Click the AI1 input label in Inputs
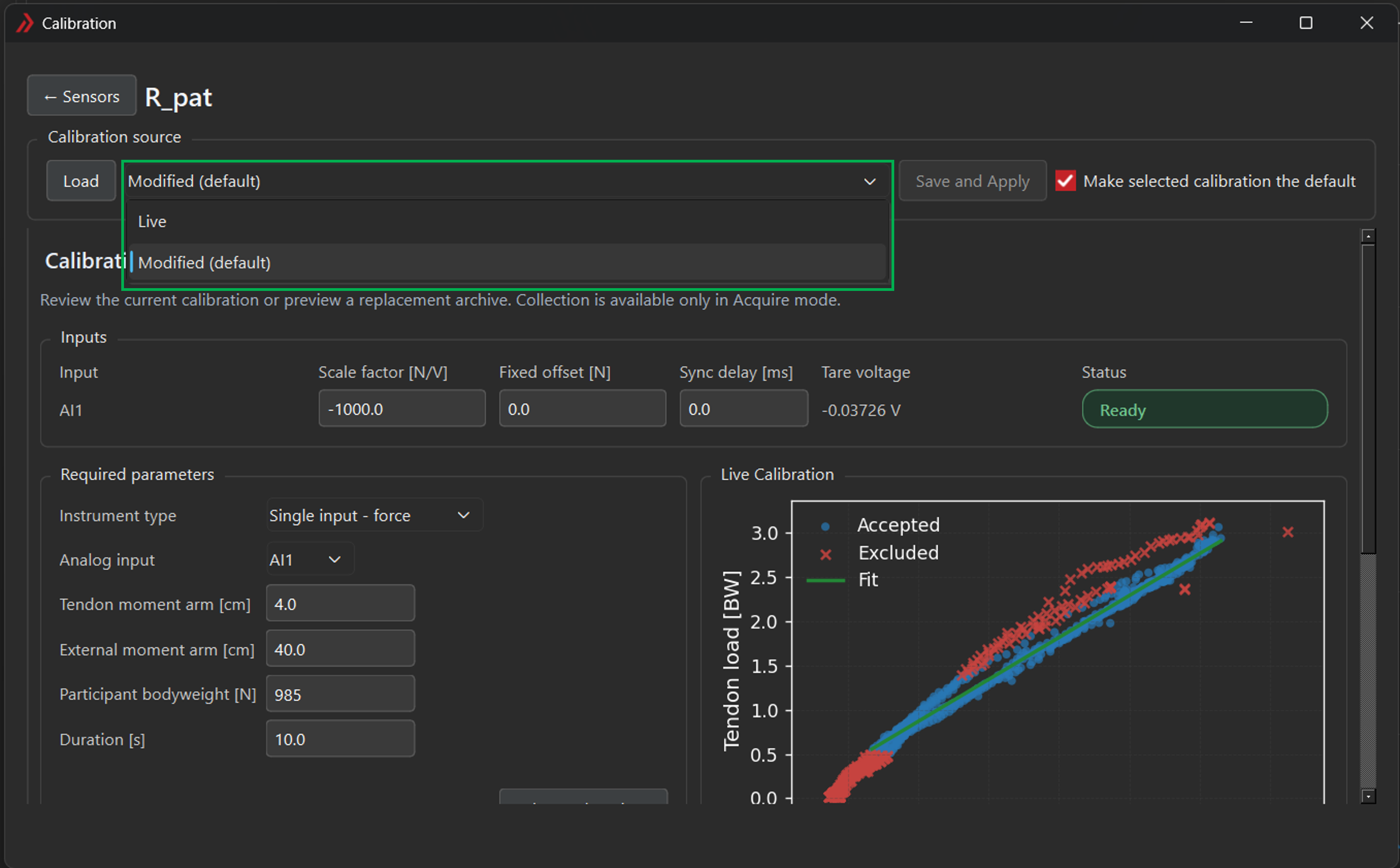 click(x=71, y=410)
